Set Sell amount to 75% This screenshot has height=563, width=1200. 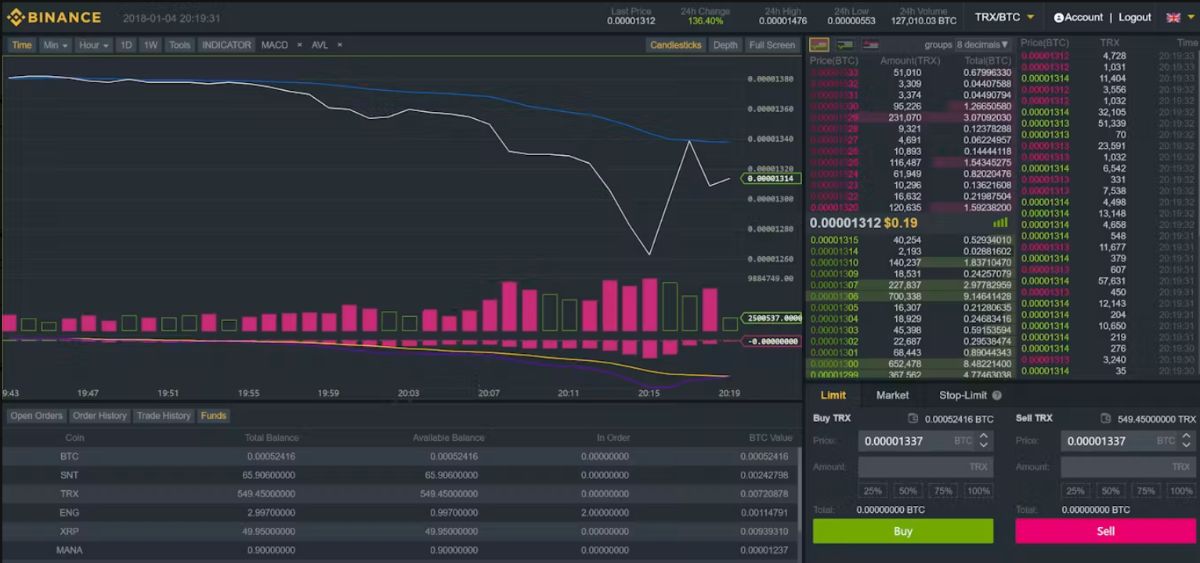[x=1144, y=491]
